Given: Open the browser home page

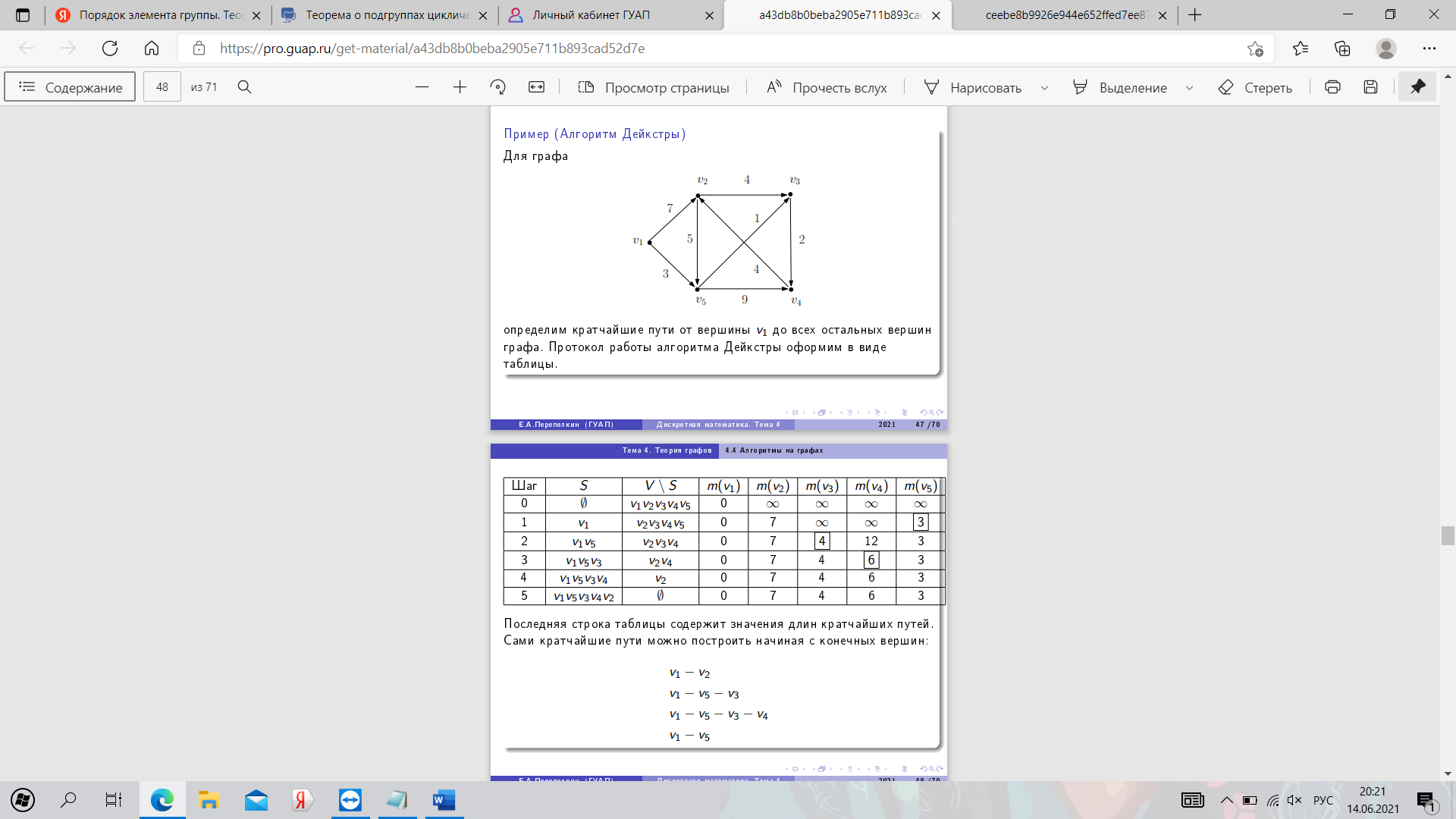Looking at the screenshot, I should 152,49.
